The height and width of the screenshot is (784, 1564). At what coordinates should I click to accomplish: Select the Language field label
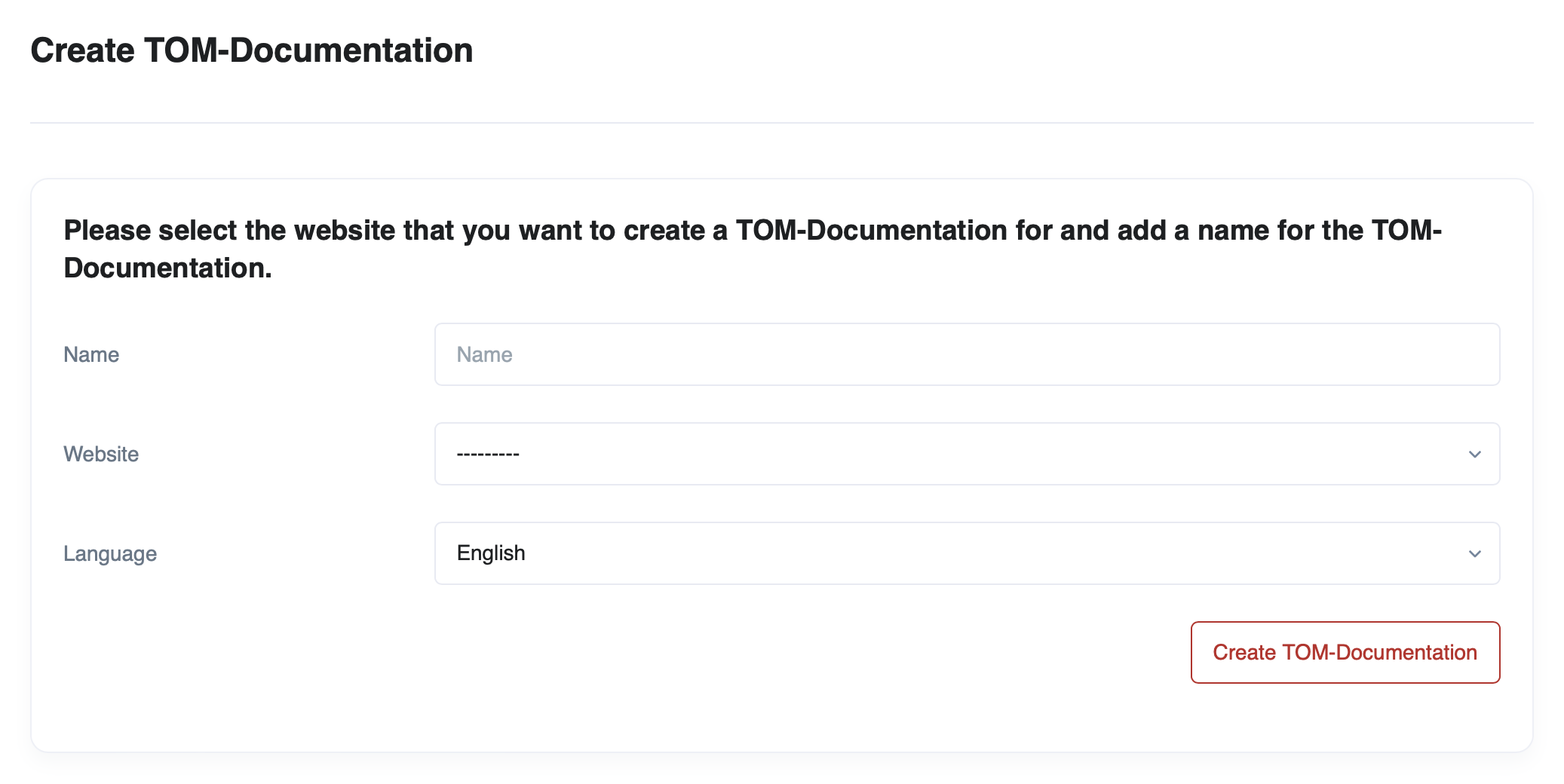pyautogui.click(x=110, y=553)
